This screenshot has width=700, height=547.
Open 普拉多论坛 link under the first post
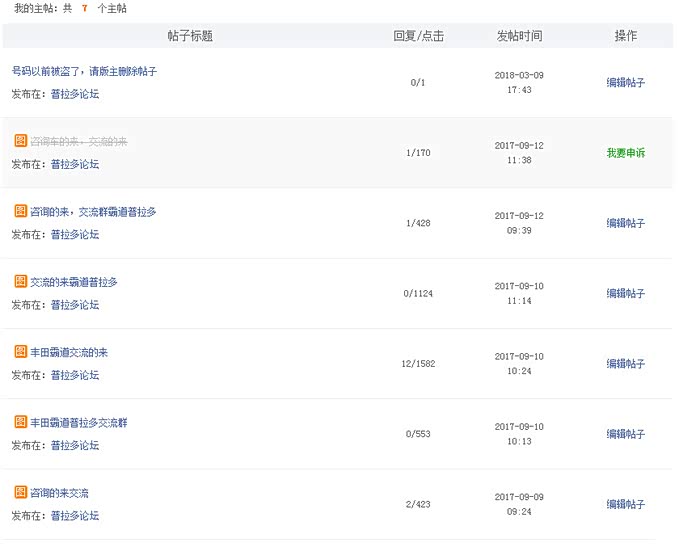click(x=75, y=94)
